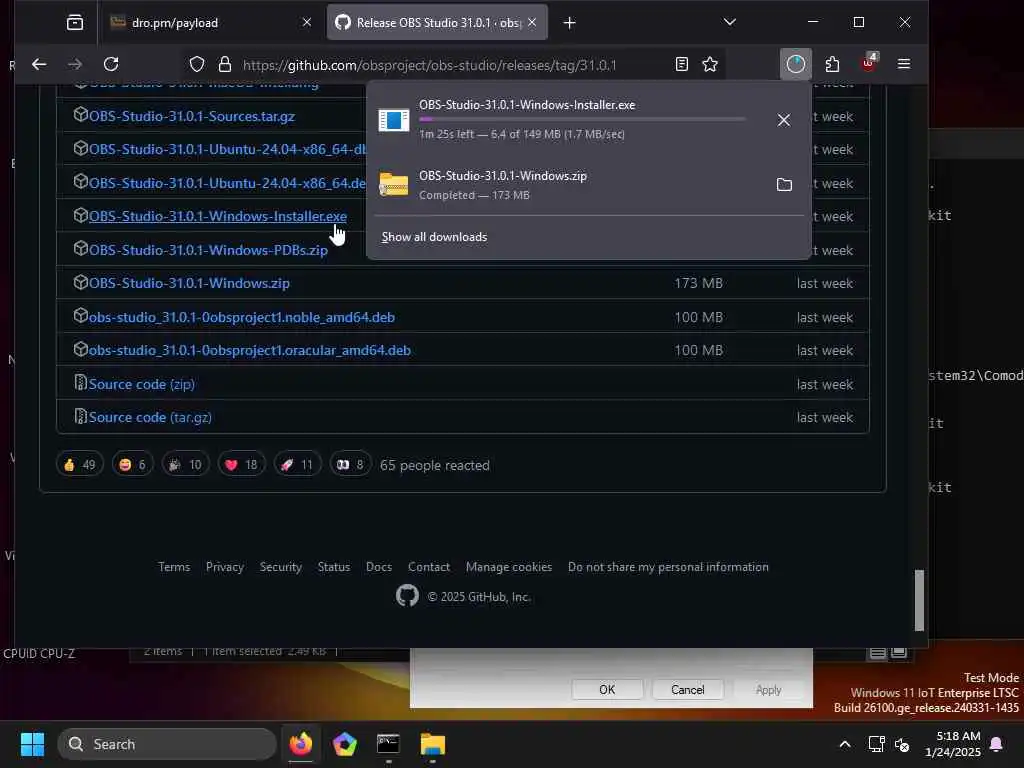Close the dro.pm/payload tab
Image resolution: width=1024 pixels, height=768 pixels.
[x=306, y=23]
